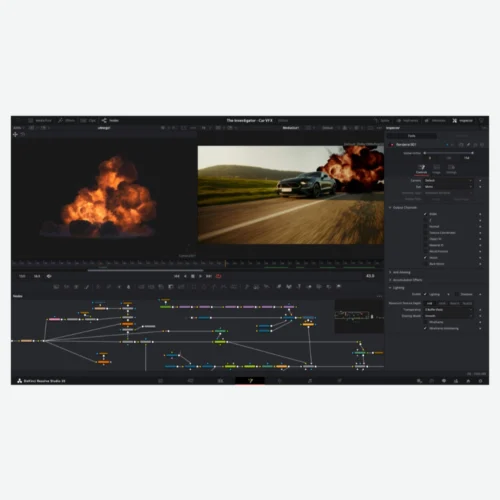Open the Project Manager home icon
This screenshot has height=500, width=500.
(x=468, y=381)
